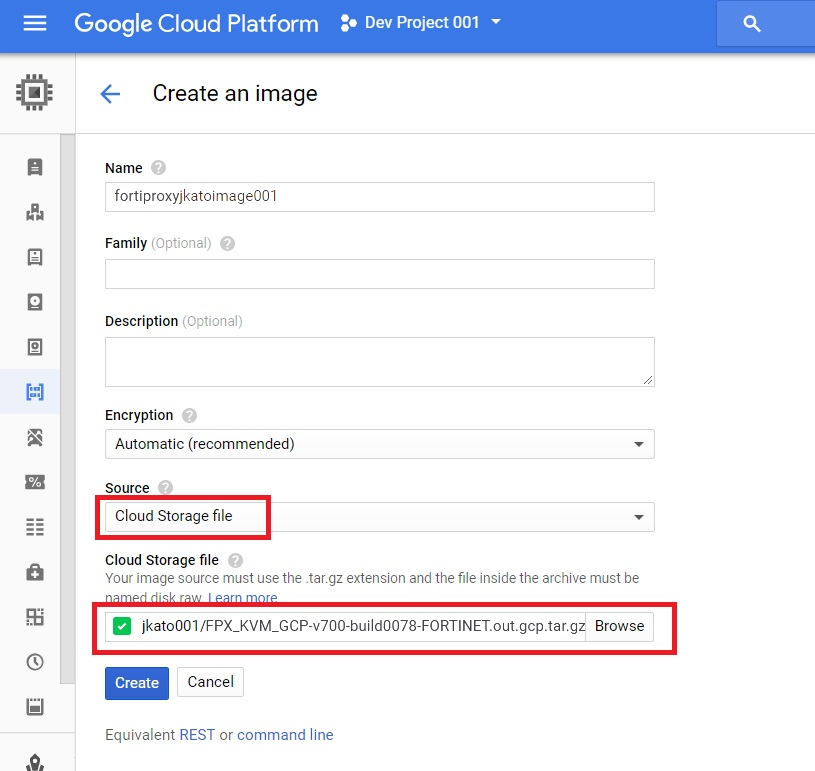Open the Learn more link
Image resolution: width=815 pixels, height=771 pixels.
[x=243, y=598]
